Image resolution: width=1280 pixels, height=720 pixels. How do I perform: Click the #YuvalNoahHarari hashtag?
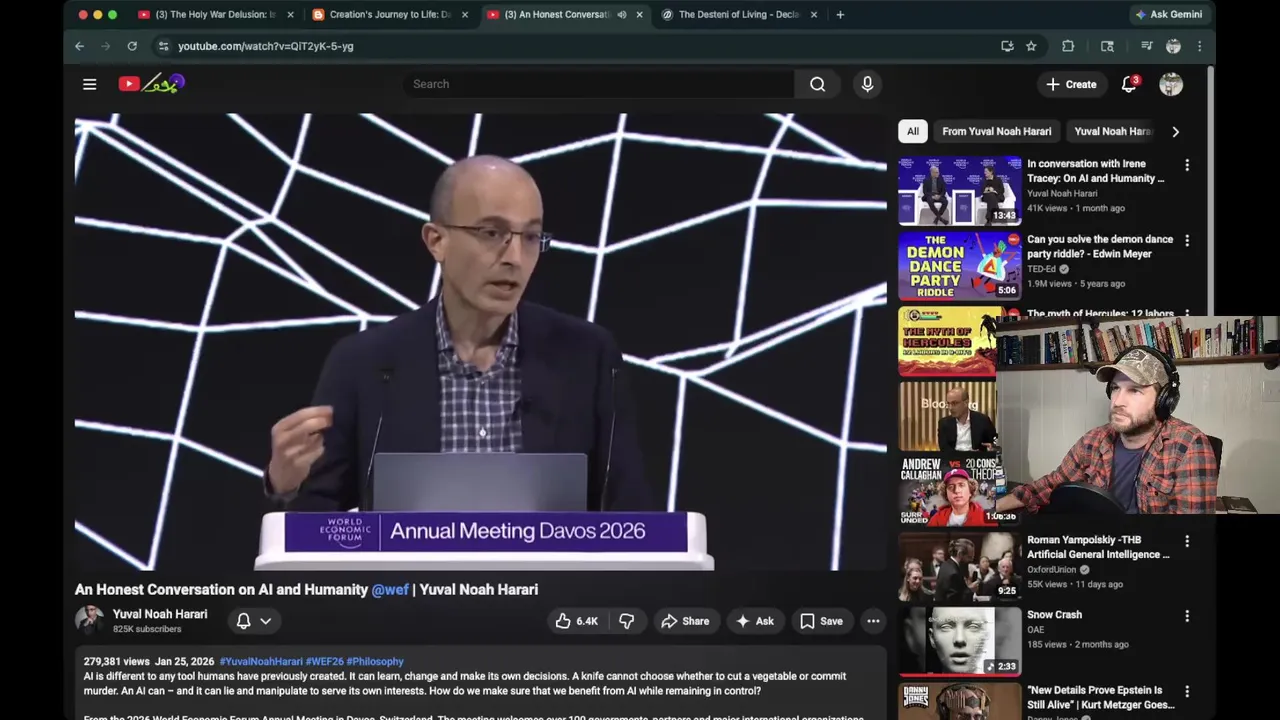tap(261, 661)
